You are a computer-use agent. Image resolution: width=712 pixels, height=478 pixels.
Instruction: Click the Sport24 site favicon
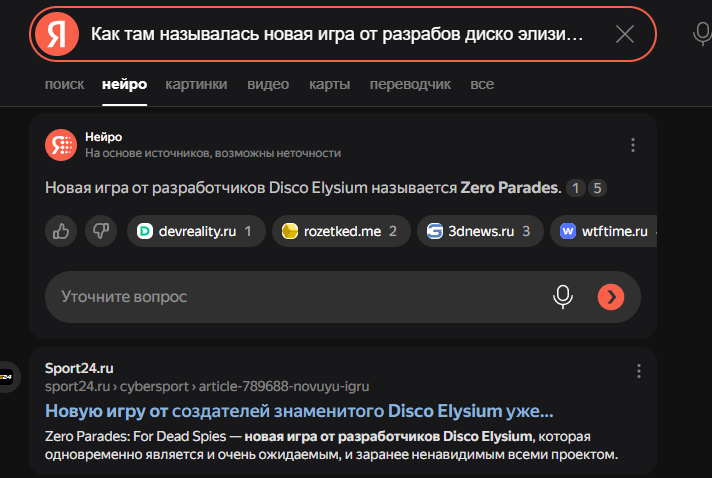(6, 376)
